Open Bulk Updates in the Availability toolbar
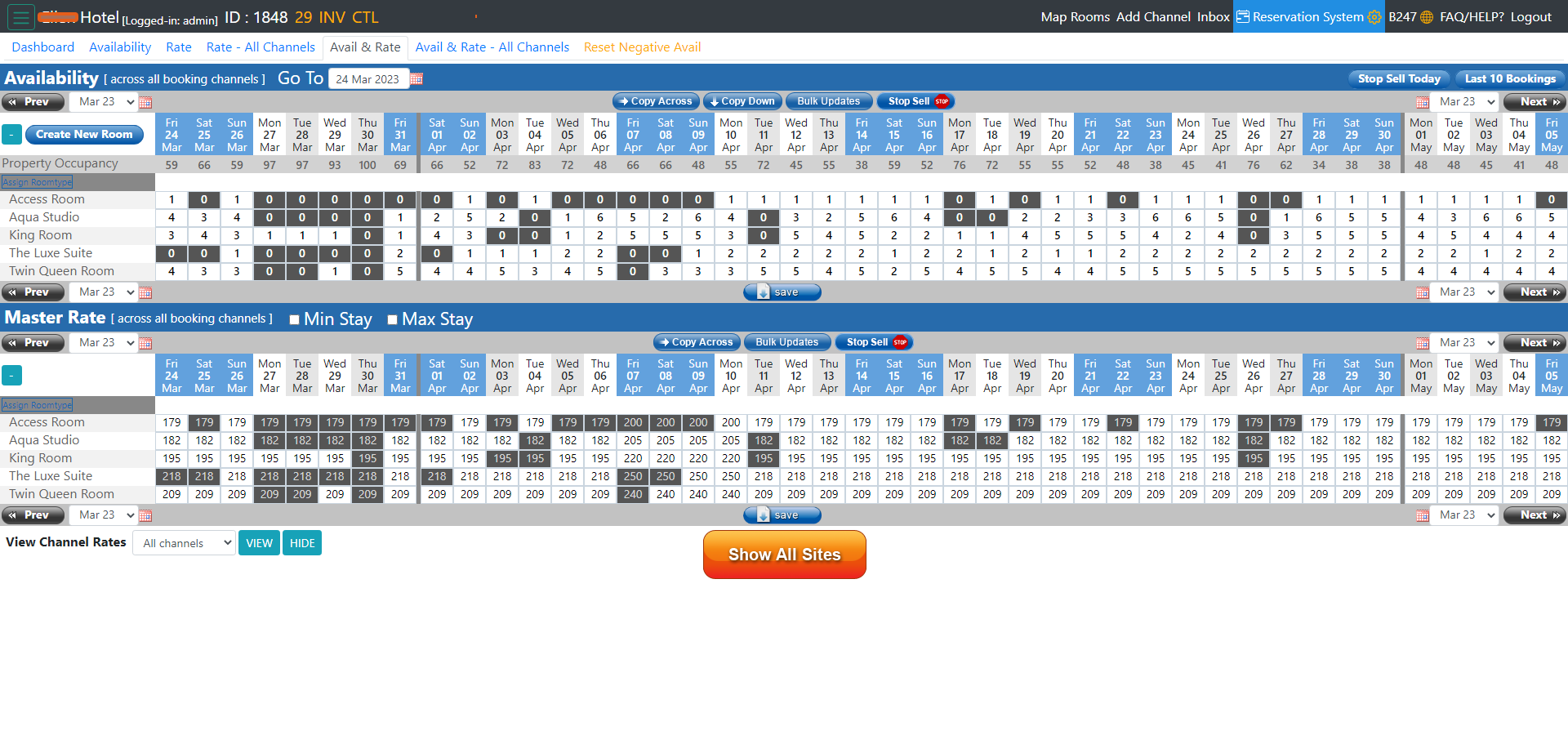This screenshot has width=1568, height=753. click(x=828, y=101)
